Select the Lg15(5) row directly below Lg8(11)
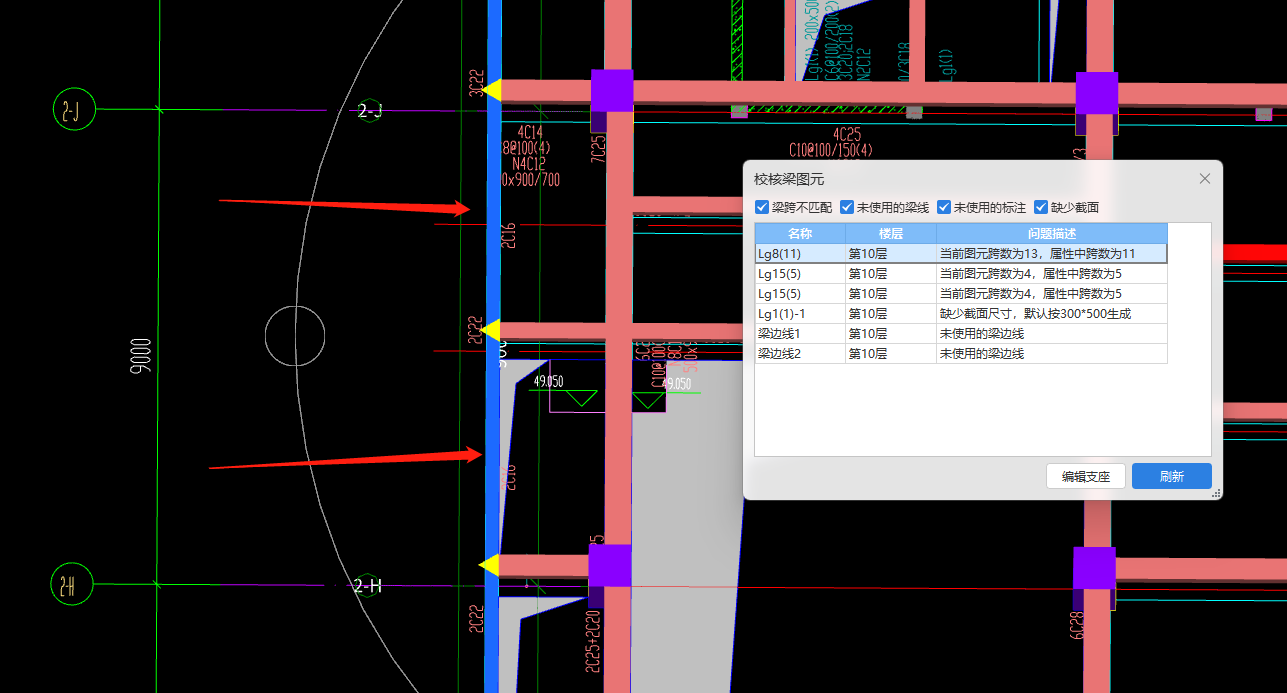The image size is (1287, 693). [961, 274]
